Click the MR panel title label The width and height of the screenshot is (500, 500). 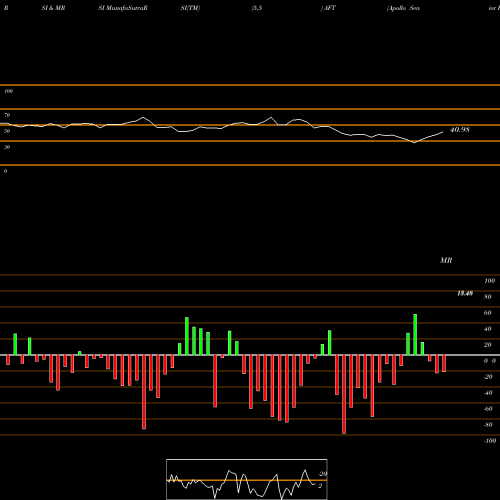click(x=446, y=260)
